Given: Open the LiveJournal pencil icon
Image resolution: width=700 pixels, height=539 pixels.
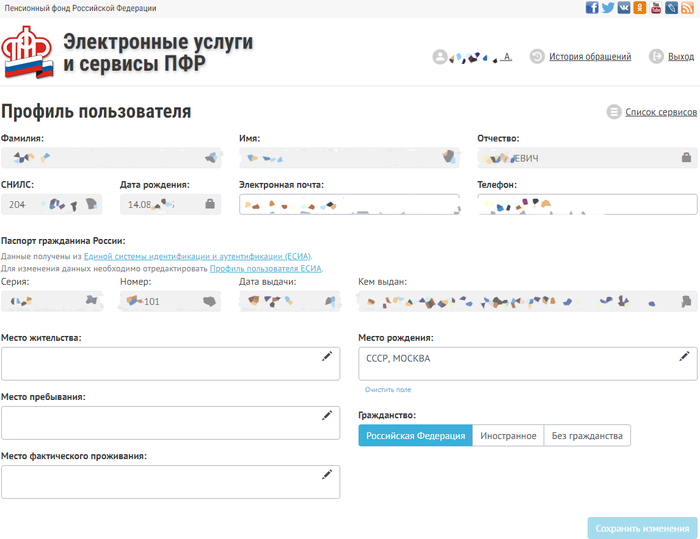Looking at the screenshot, I should [x=672, y=8].
